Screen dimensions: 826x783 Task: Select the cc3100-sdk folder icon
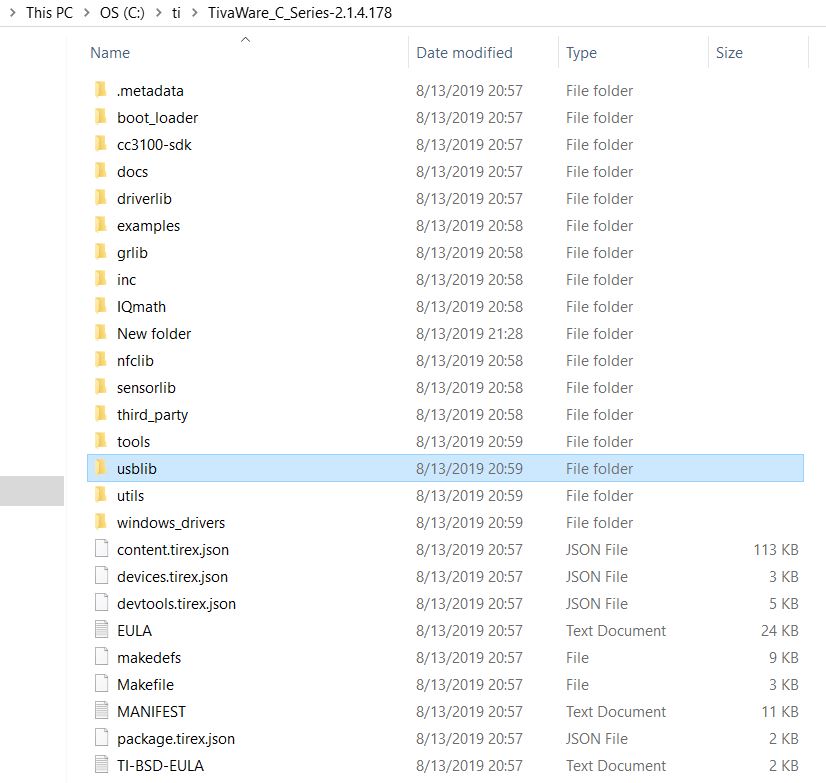[101, 143]
